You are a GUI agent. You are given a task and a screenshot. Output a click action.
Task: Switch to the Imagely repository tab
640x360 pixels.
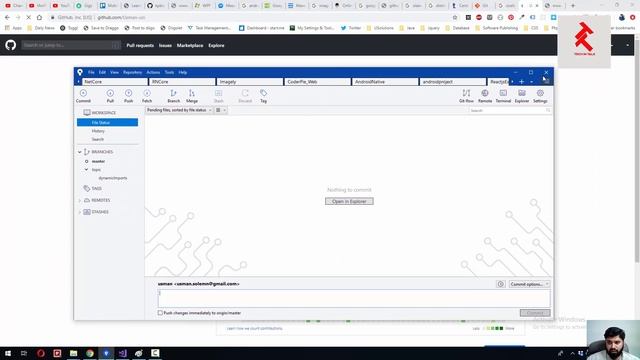[250, 82]
